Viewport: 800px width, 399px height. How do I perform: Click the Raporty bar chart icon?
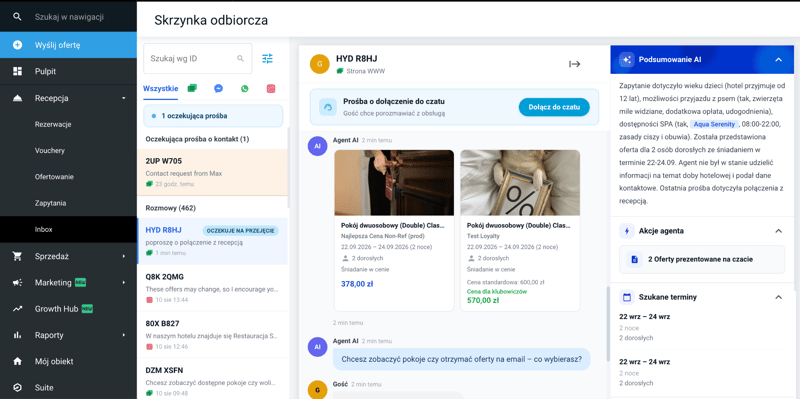coord(17,335)
